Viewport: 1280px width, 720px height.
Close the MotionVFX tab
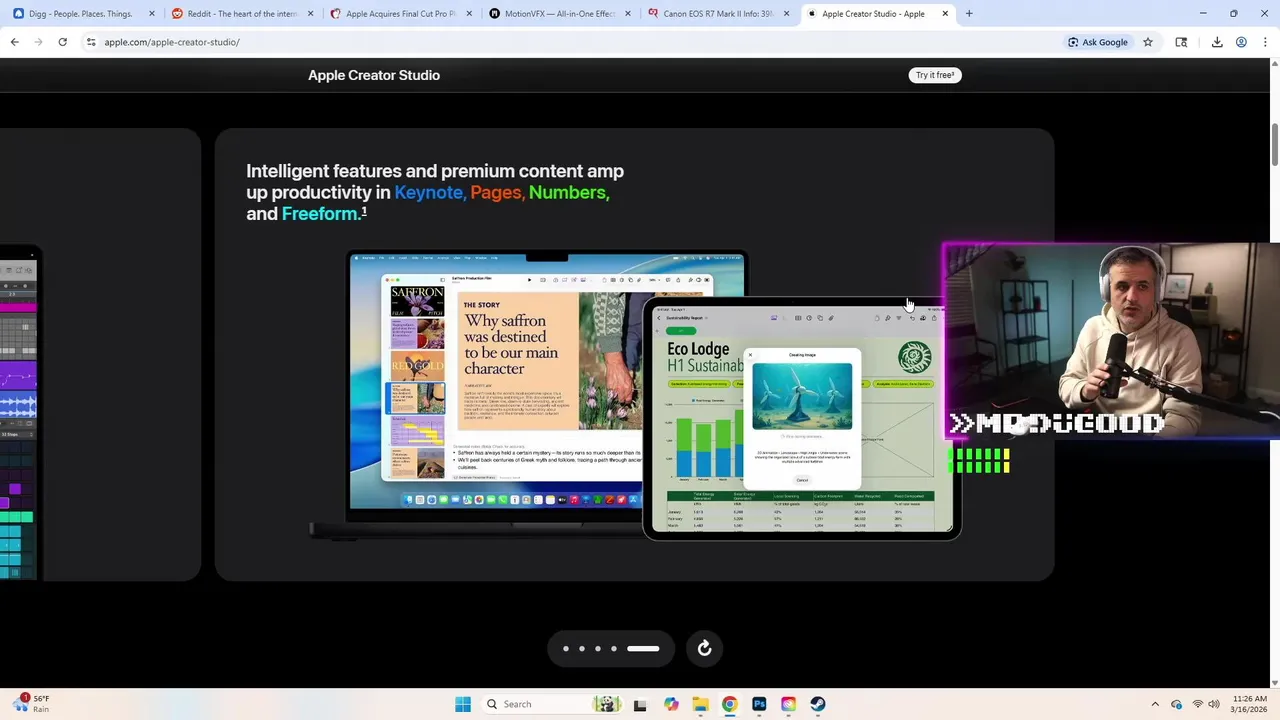(628, 14)
